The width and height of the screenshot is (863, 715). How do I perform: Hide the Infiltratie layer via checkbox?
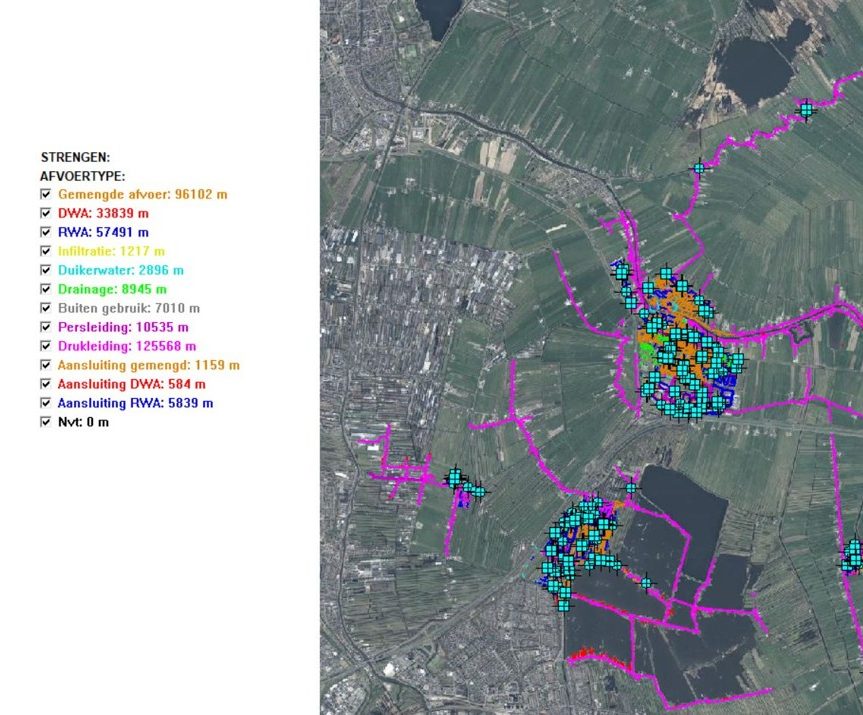pos(45,251)
